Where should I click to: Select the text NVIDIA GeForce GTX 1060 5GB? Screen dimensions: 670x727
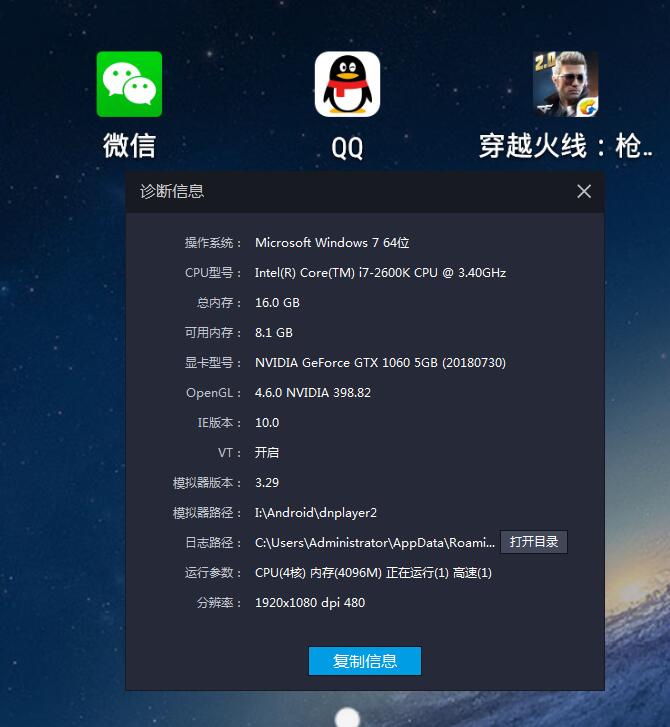pos(346,363)
